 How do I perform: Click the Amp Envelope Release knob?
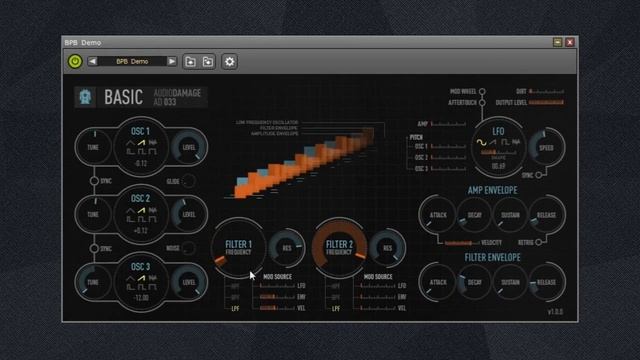click(546, 215)
